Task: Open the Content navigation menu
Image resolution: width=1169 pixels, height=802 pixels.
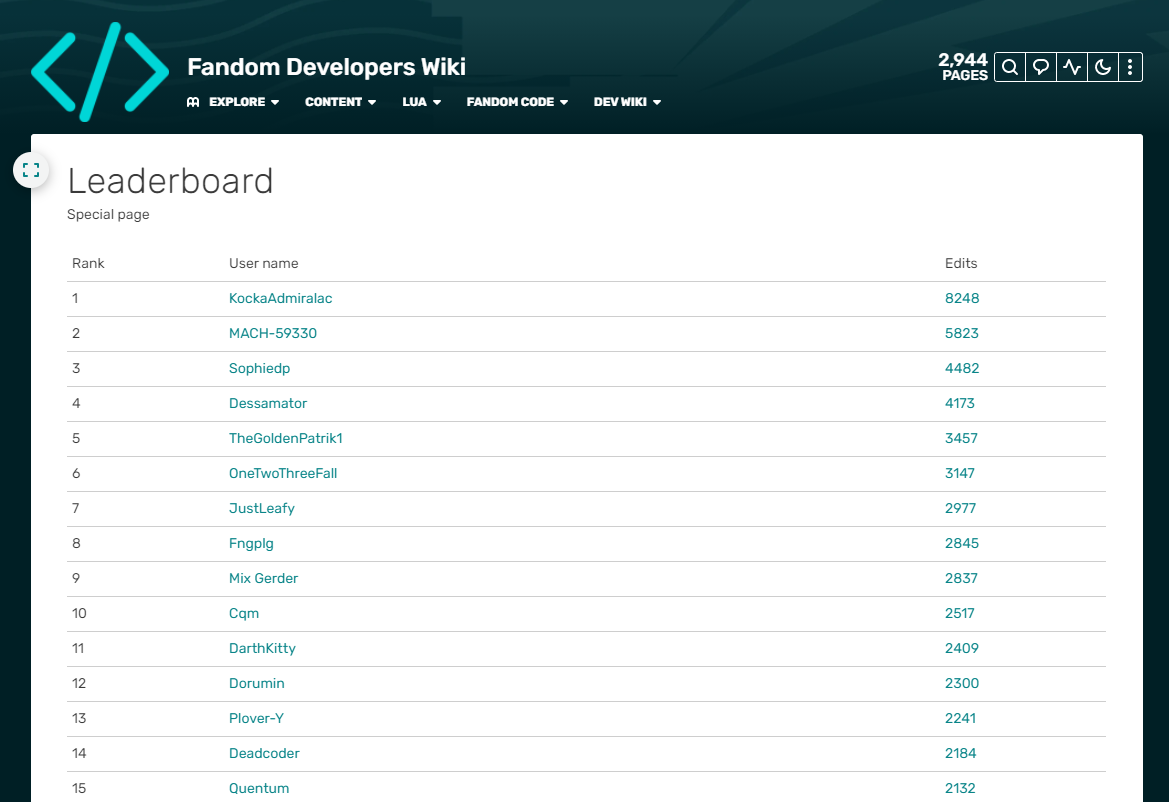Action: [x=333, y=102]
